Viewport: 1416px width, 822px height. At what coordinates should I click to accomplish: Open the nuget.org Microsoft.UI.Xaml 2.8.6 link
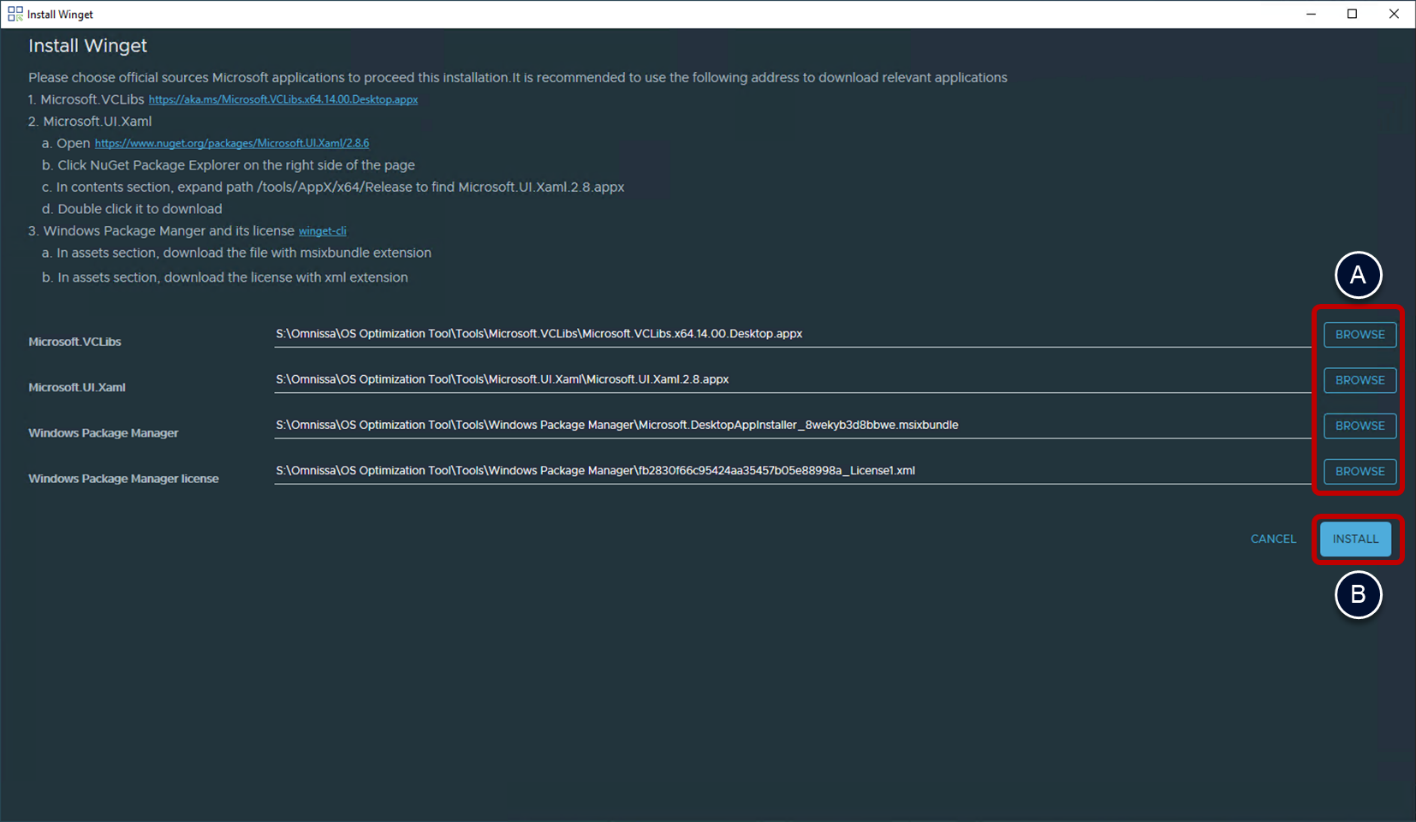pyautogui.click(x=232, y=144)
